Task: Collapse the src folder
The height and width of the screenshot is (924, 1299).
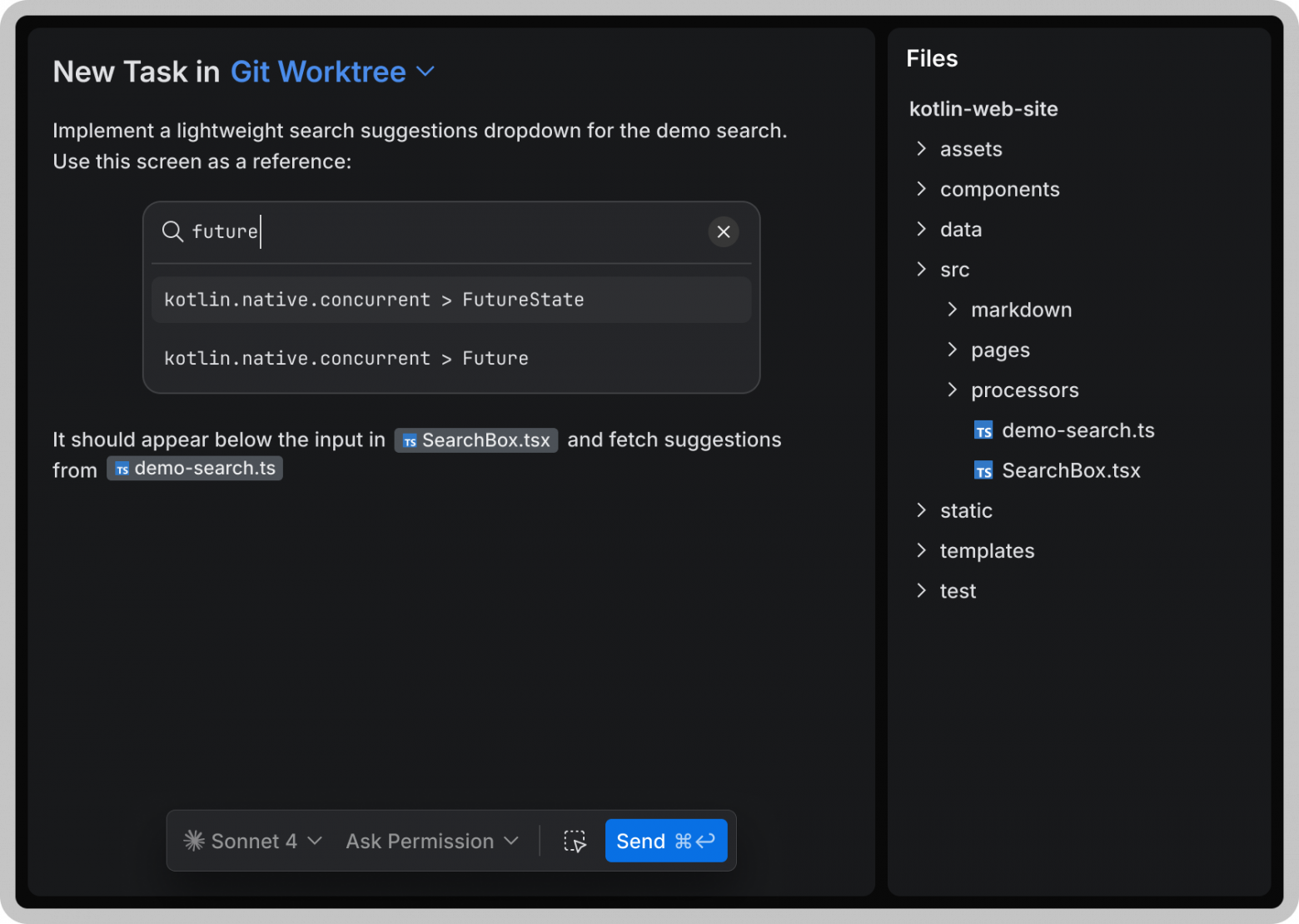Action: [922, 269]
